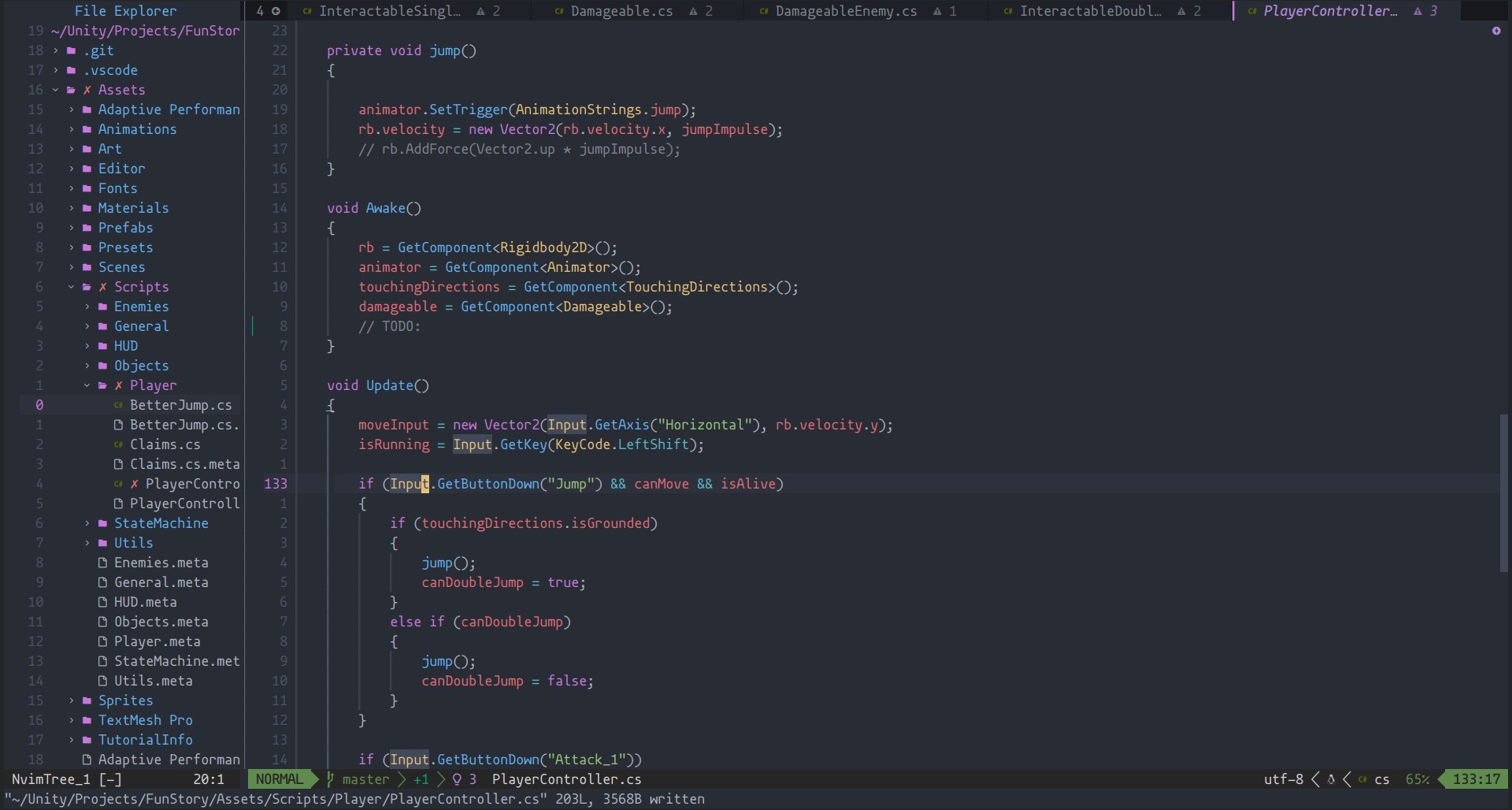Expand the Animations folder

[x=72, y=129]
